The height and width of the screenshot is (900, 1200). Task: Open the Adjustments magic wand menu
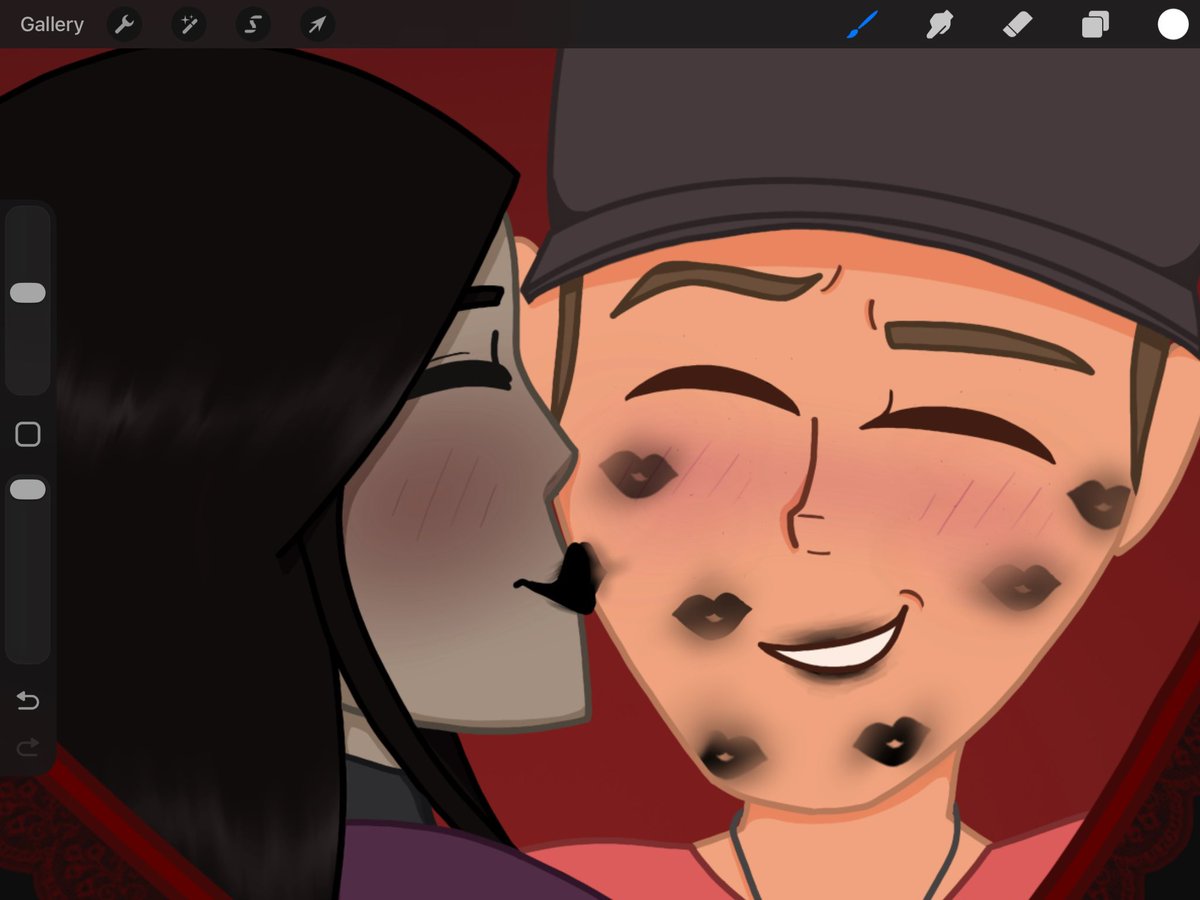[188, 24]
